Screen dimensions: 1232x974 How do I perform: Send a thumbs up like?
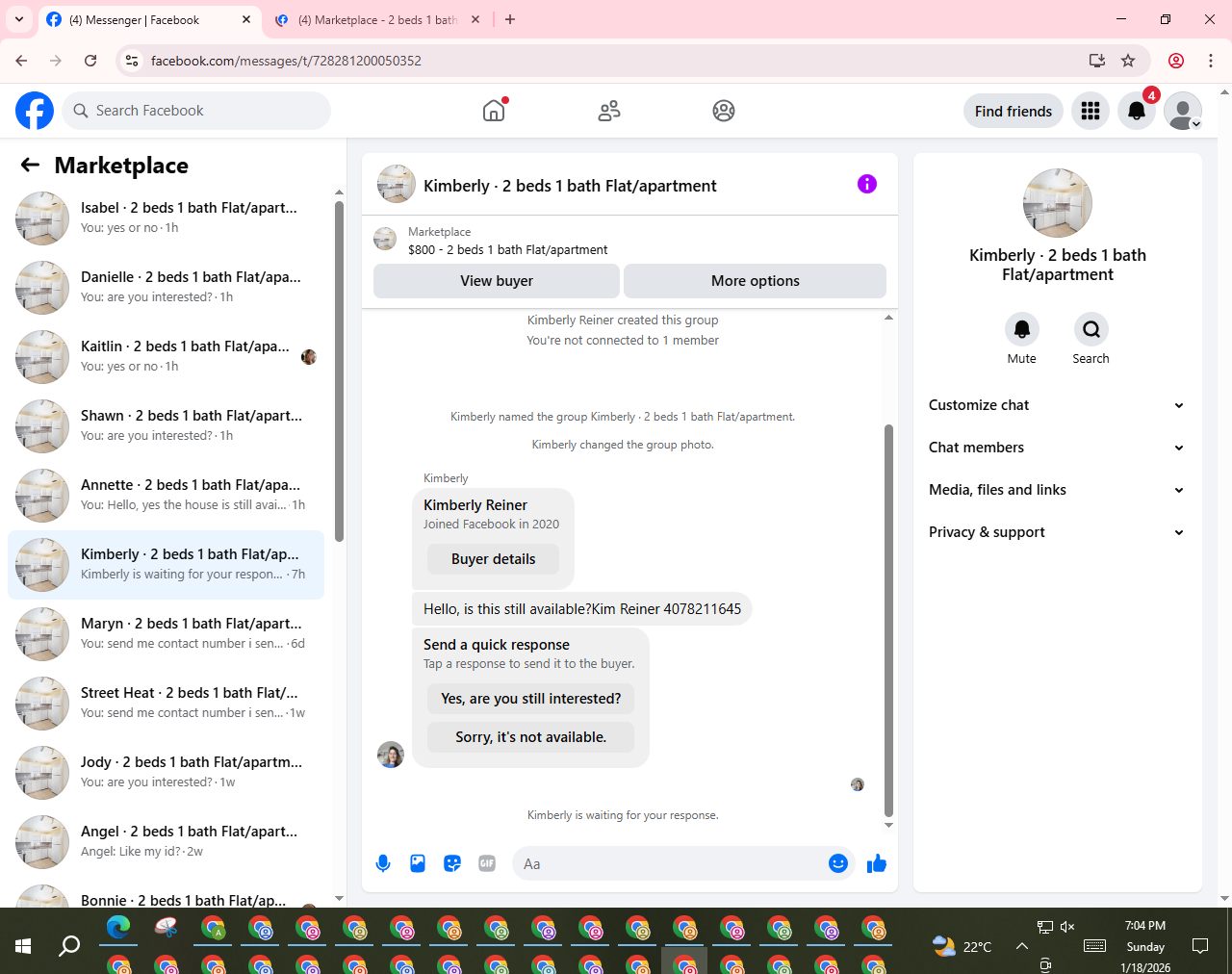coord(876,863)
